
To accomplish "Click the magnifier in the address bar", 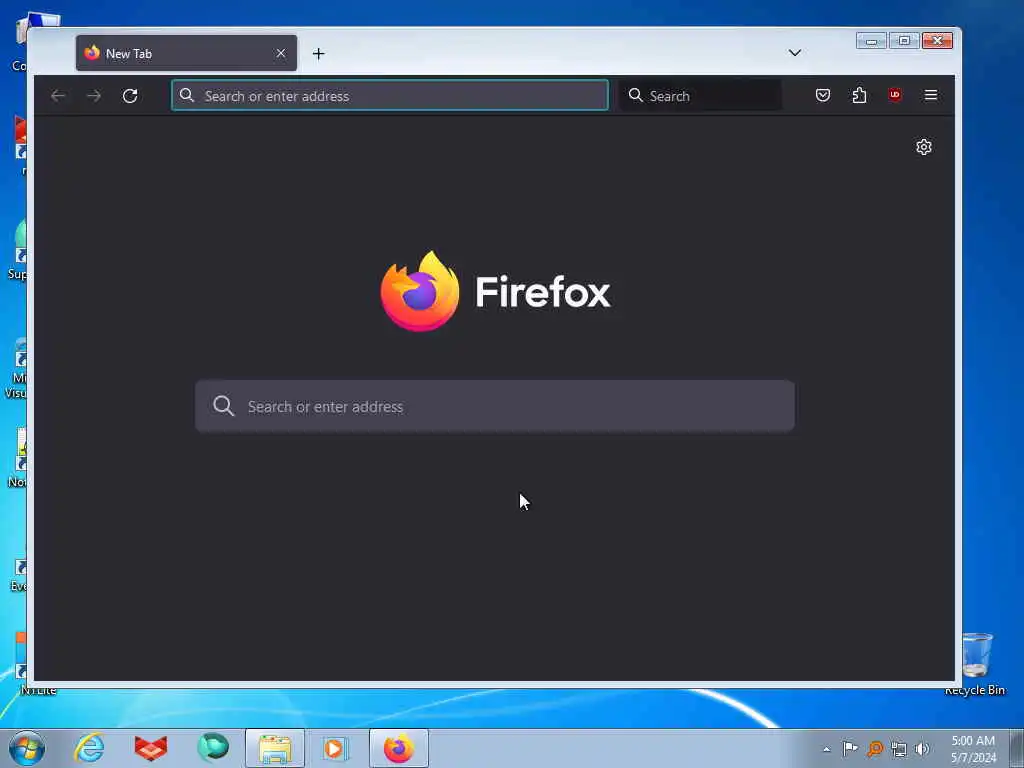I will tap(187, 95).
